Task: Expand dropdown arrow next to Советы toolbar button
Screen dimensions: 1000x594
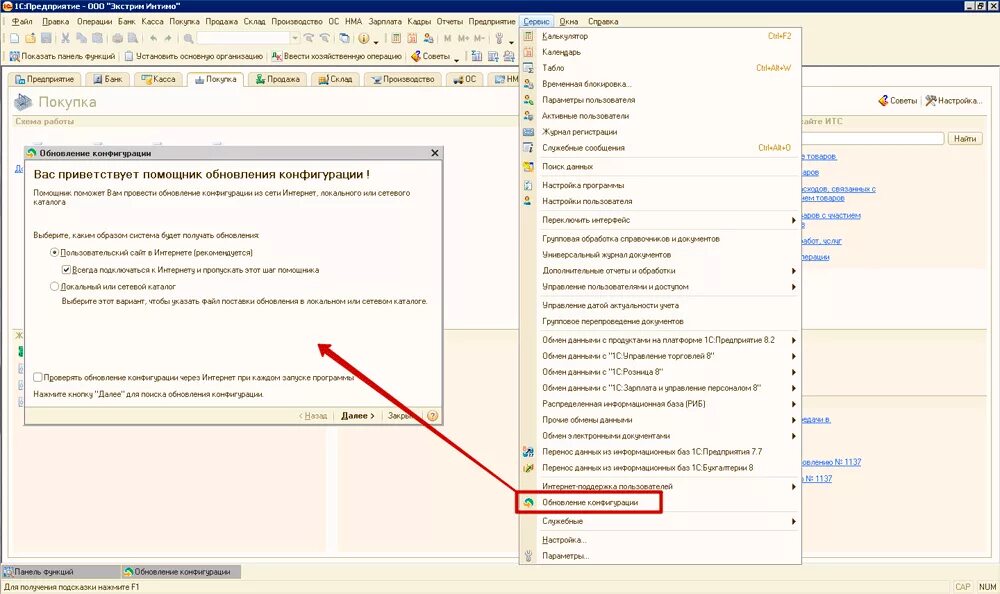Action: point(456,59)
